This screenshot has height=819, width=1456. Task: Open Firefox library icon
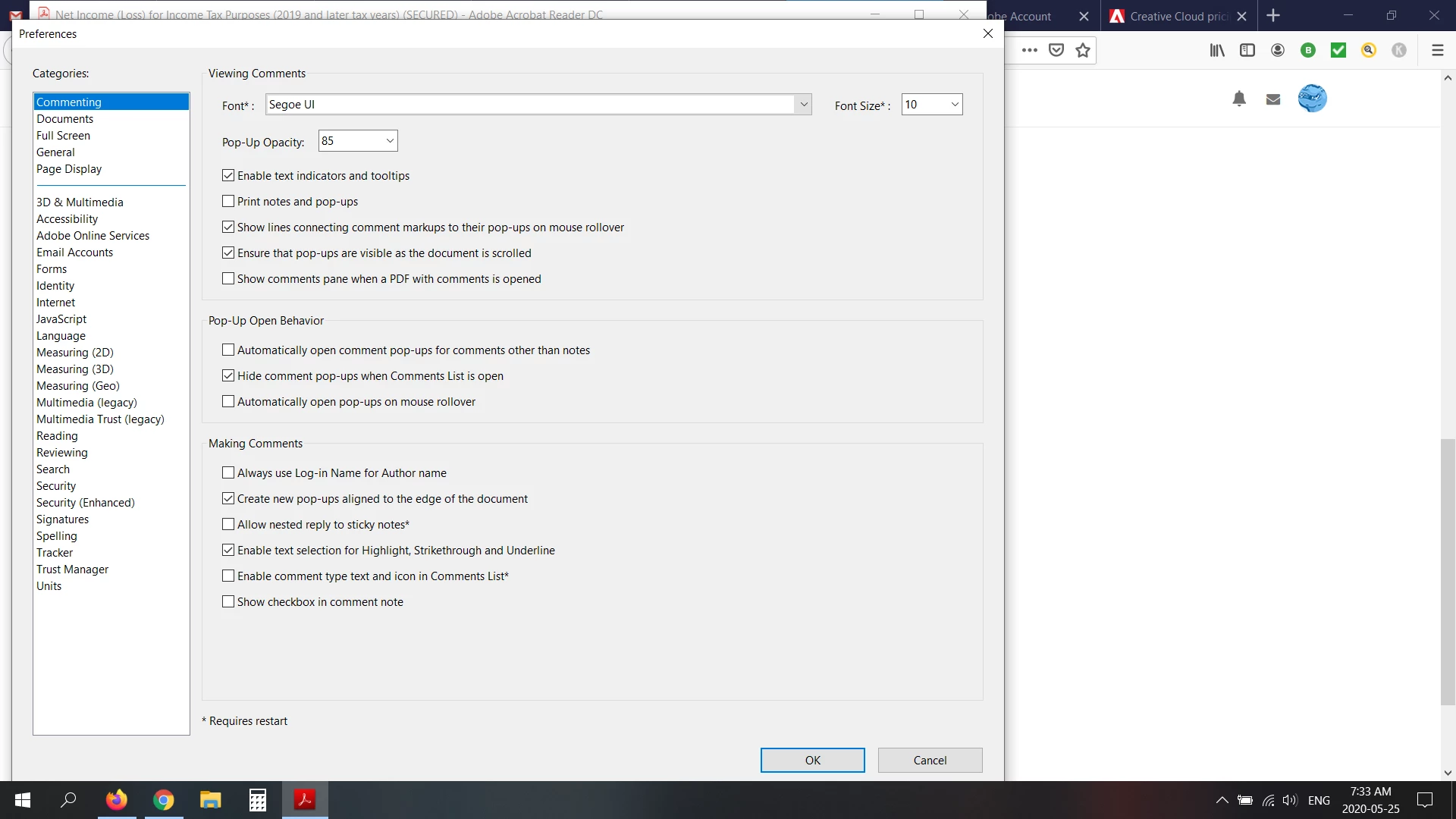tap(1217, 50)
